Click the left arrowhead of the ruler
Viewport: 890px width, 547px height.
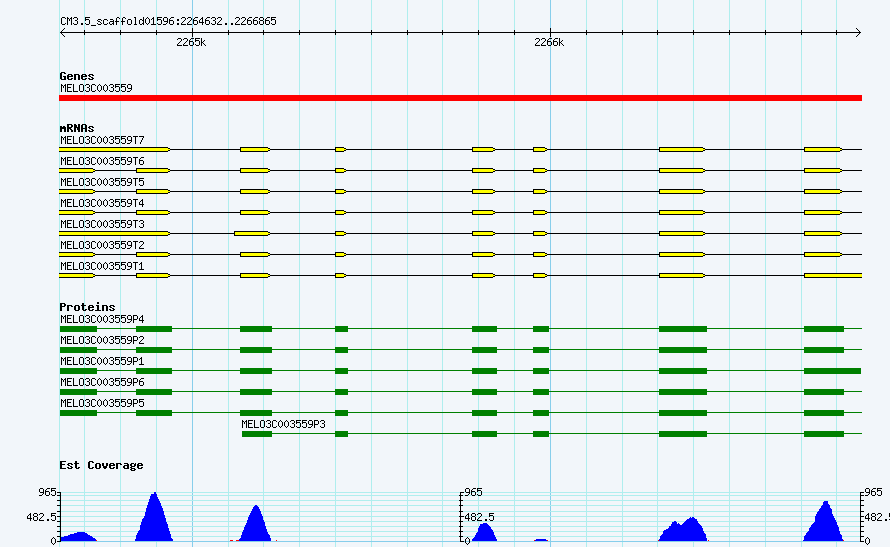[x=63, y=33]
